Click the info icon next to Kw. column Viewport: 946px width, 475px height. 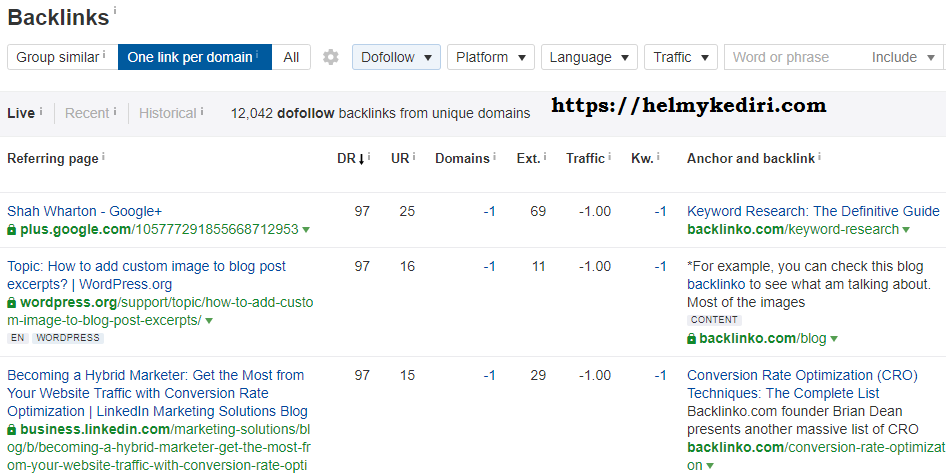658,156
